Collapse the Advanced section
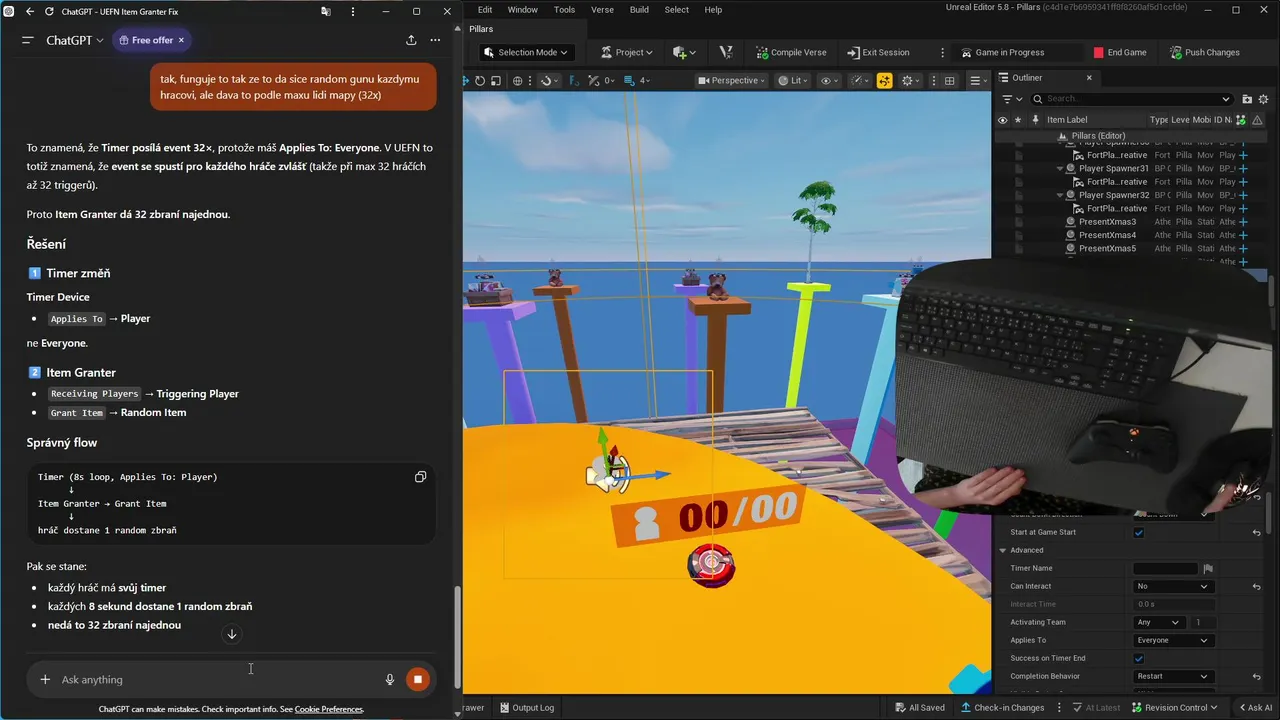Screen dimensions: 1280x720 coord(1003,550)
